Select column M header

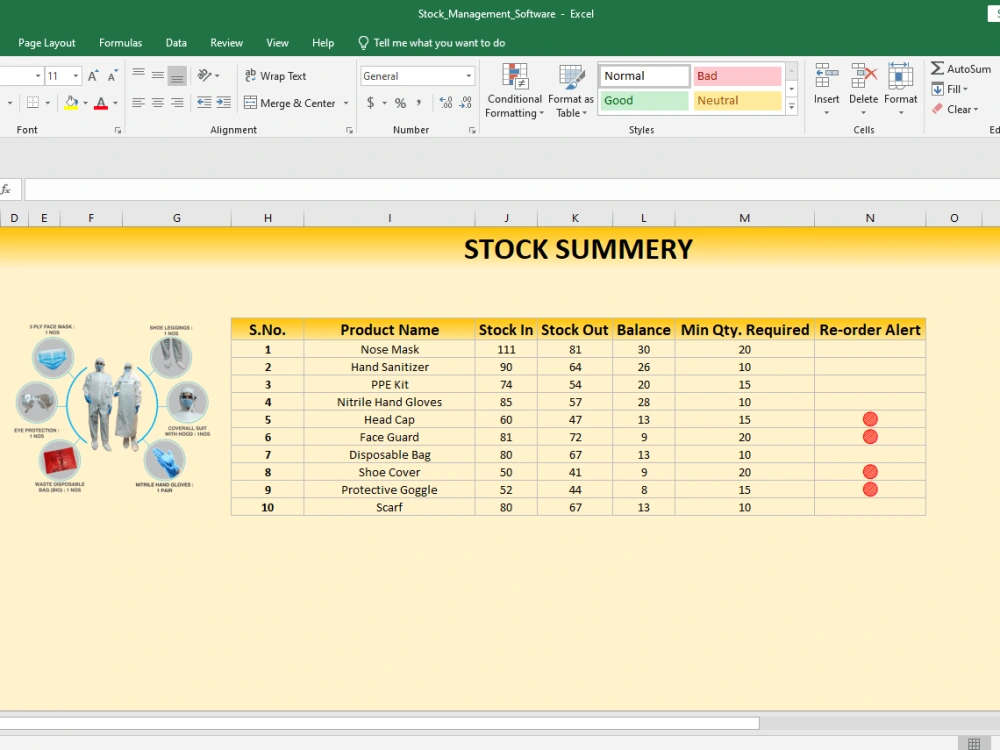pyautogui.click(x=744, y=218)
